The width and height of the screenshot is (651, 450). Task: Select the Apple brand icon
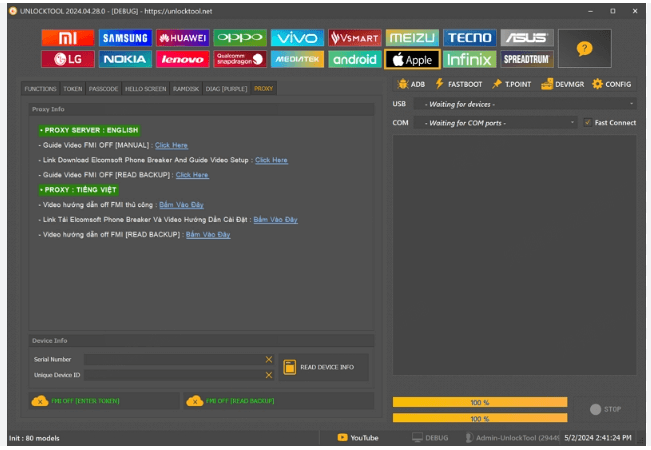coord(412,59)
